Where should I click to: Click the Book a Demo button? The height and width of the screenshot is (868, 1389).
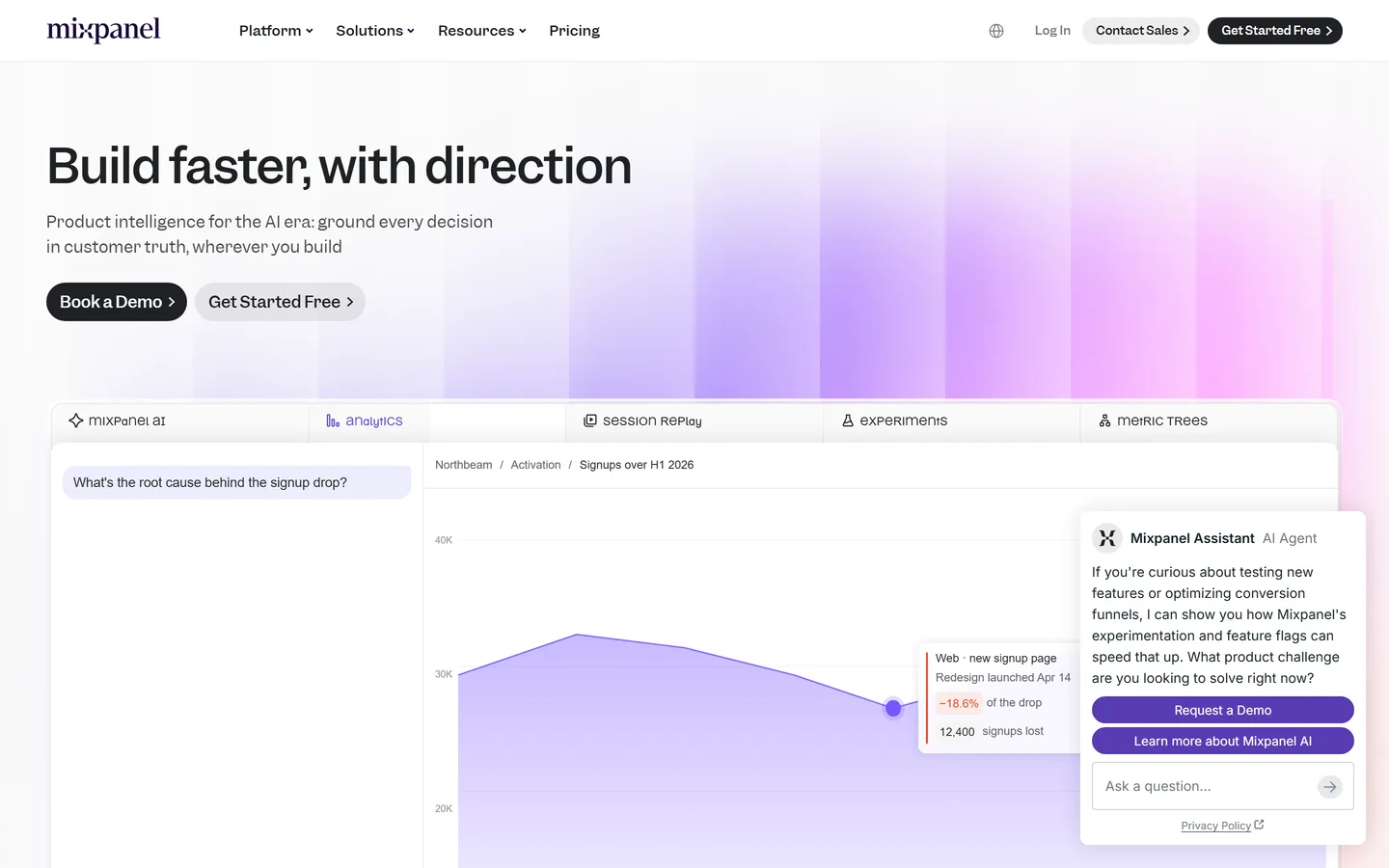coord(117,302)
